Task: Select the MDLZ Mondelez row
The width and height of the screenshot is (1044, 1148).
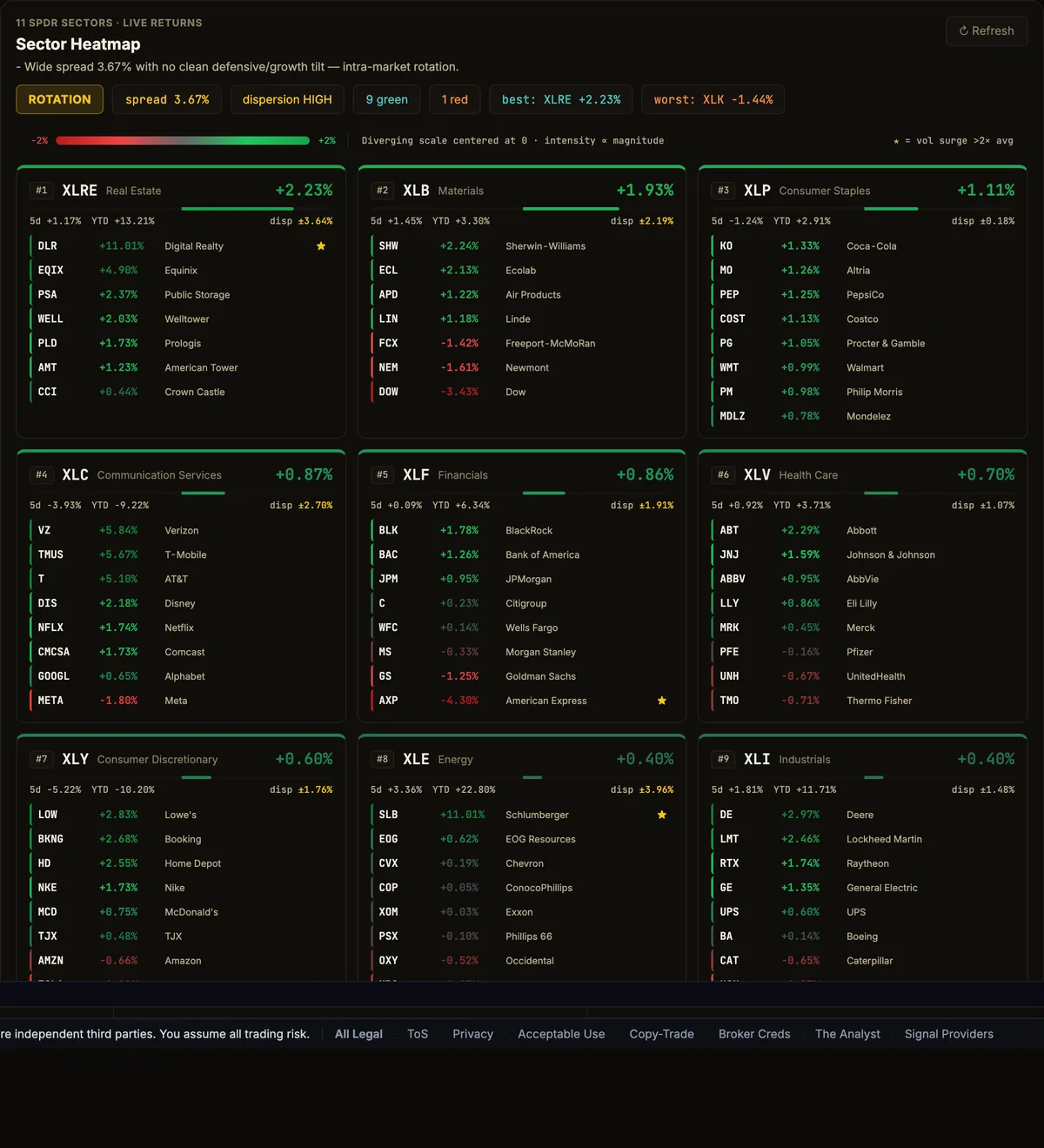Action: 863,417
